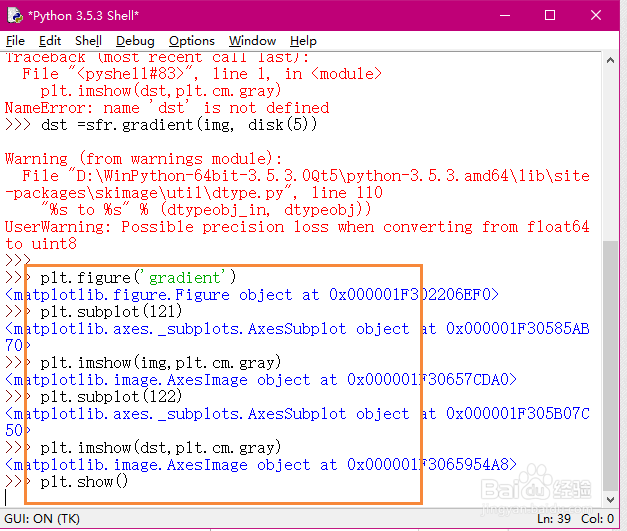Click the '*Python 3.5.3 Shell*' window title
The width and height of the screenshot is (627, 531).
click(x=84, y=16)
